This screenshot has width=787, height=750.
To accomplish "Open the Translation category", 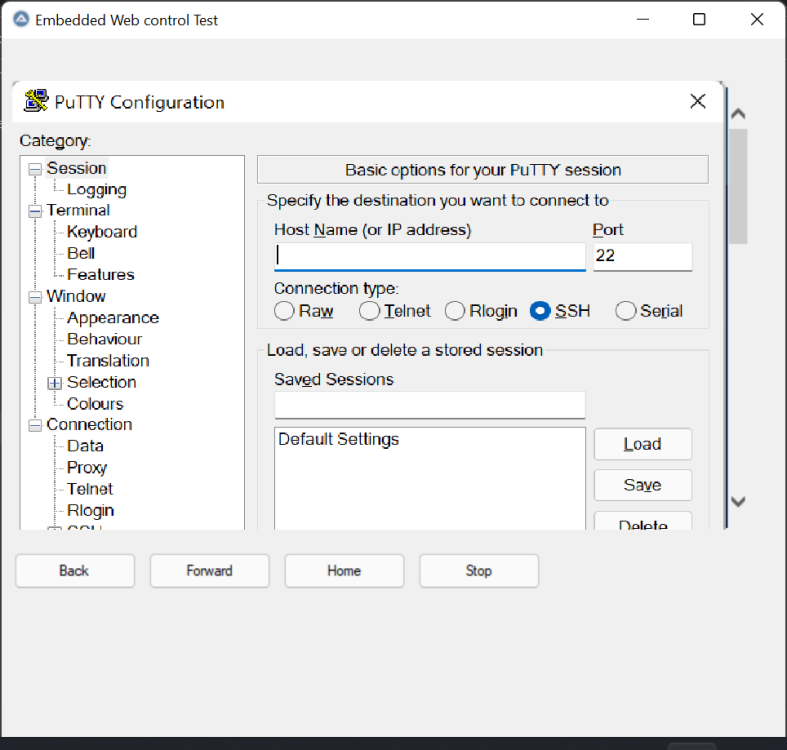I will 108,361.
